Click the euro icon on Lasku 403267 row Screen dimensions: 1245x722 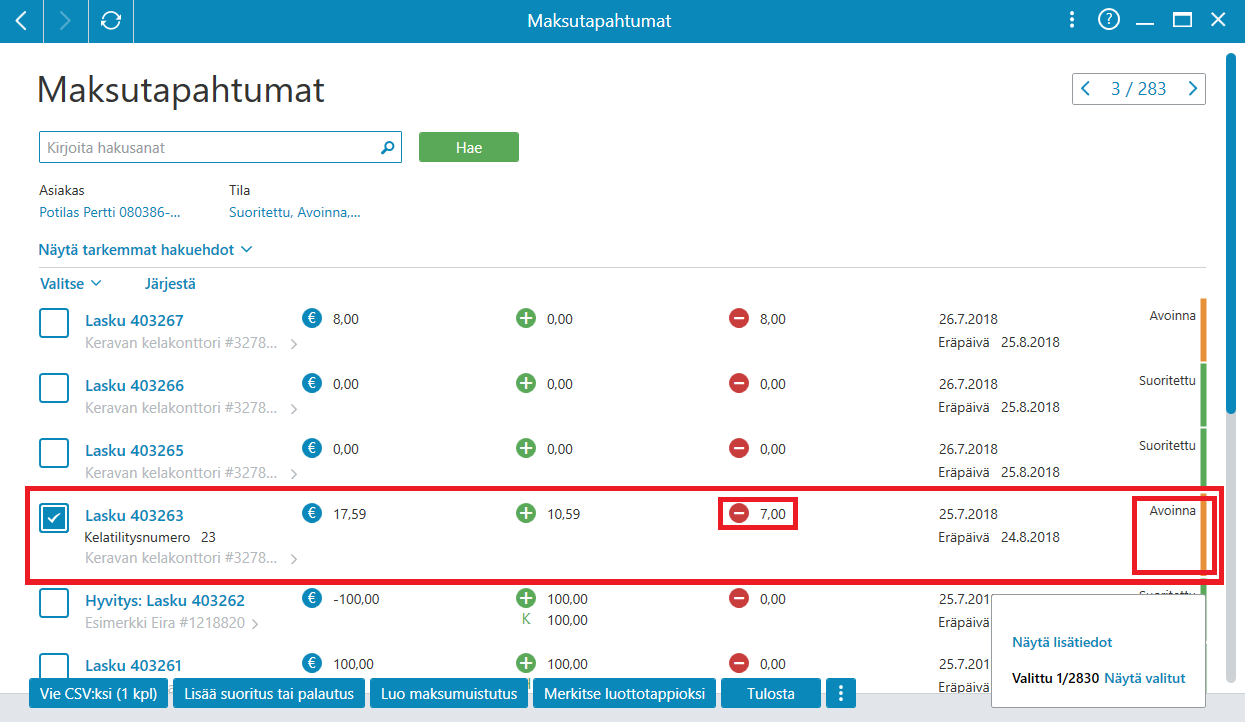pos(312,319)
